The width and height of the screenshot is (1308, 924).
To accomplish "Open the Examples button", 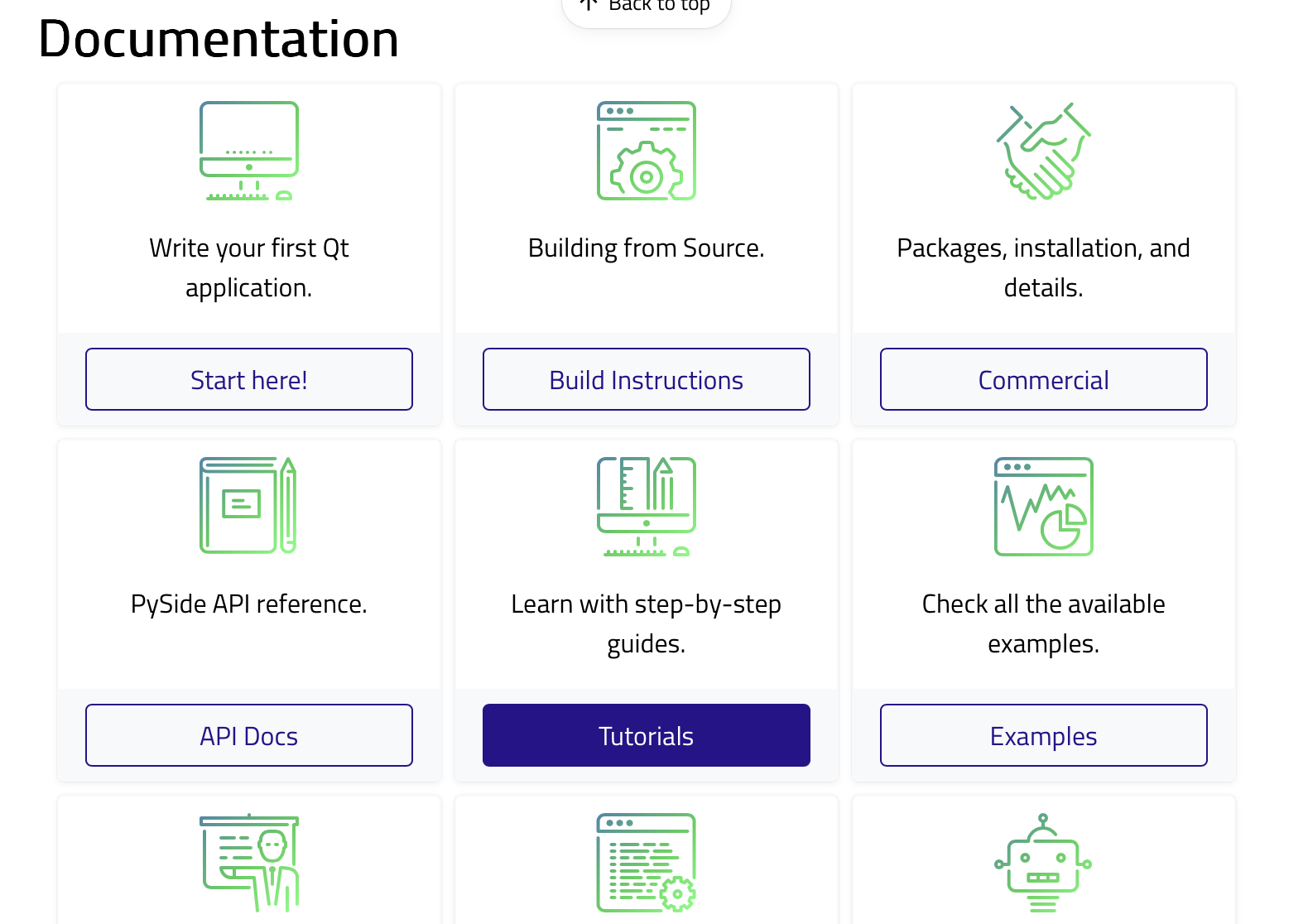I will [1044, 735].
